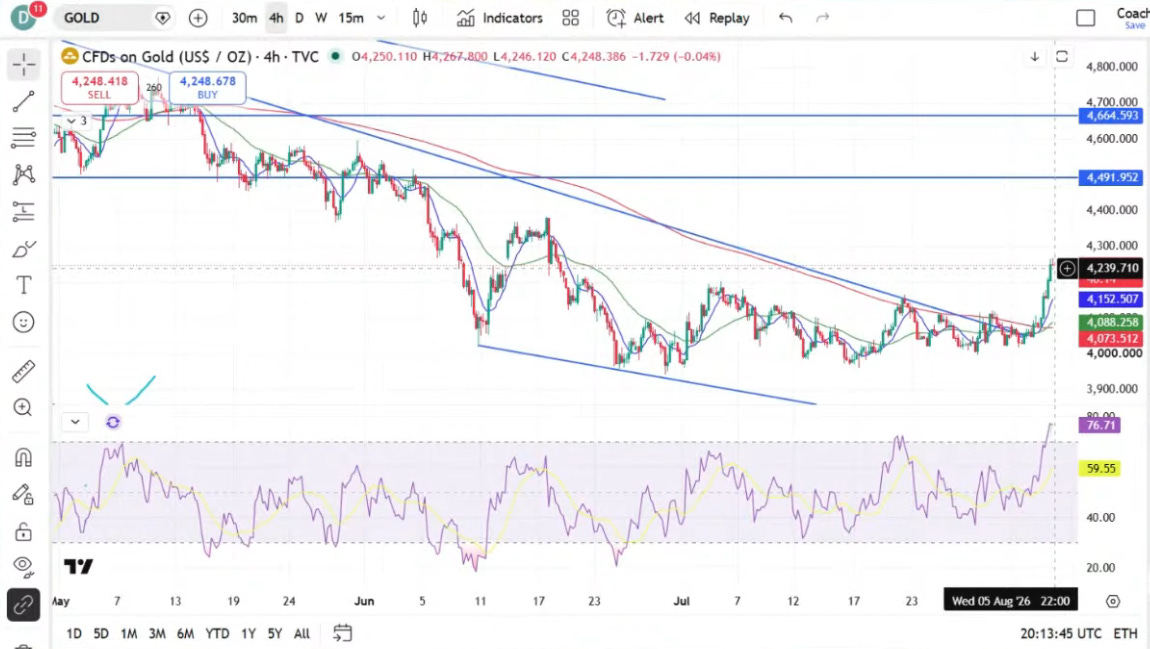
Task: Open indicator templates grid
Action: coord(571,18)
